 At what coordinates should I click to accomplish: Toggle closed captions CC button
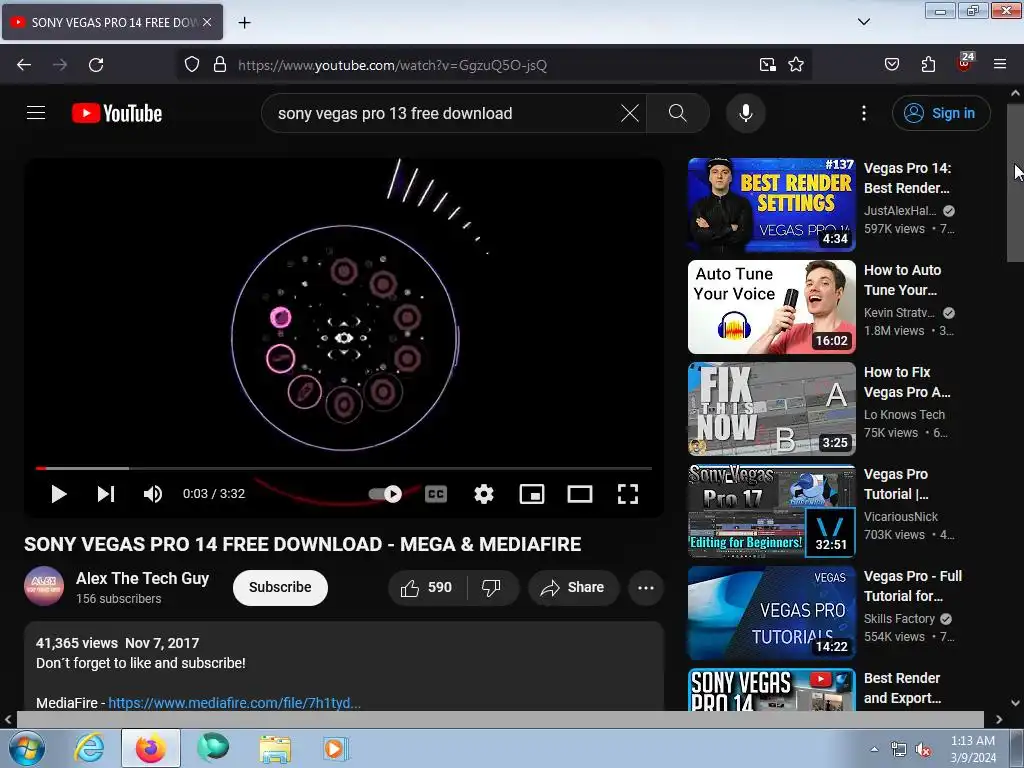436,494
